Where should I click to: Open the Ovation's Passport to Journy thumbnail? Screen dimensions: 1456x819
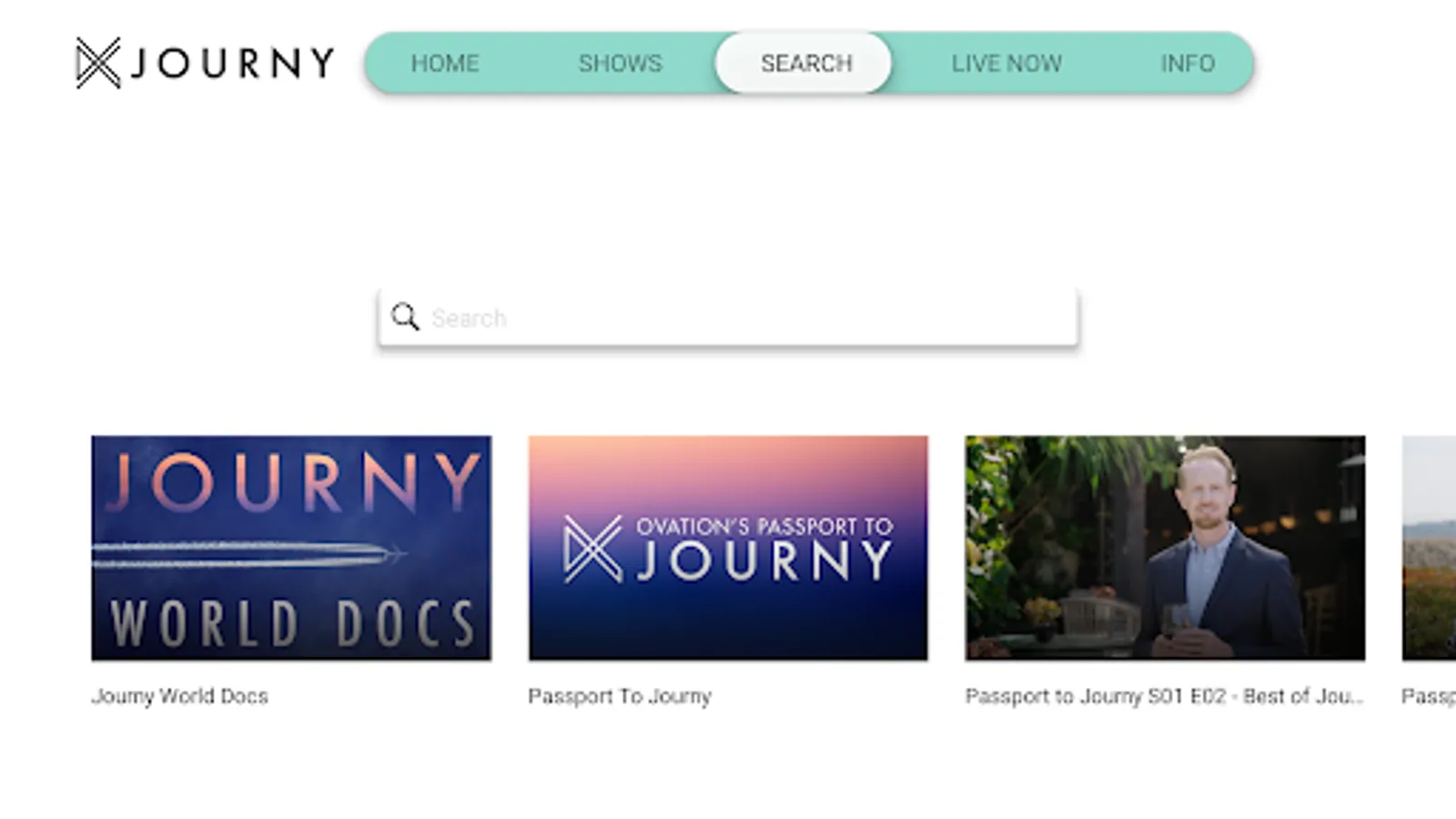[728, 548]
